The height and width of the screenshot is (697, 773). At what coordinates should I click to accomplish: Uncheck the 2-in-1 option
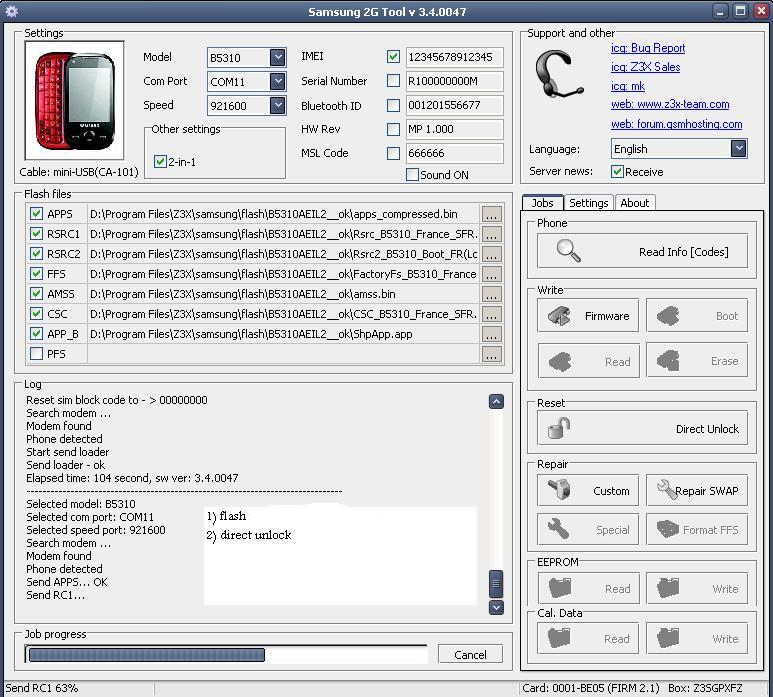[160, 161]
